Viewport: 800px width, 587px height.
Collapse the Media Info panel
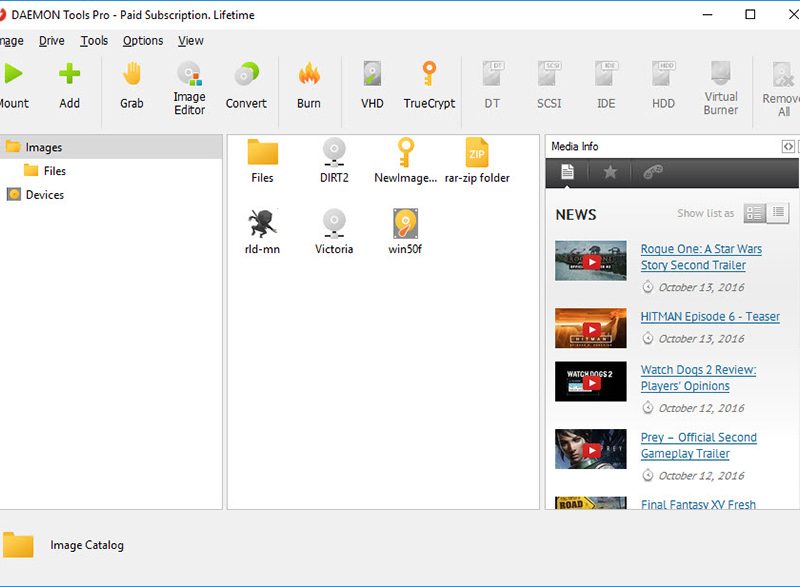788,147
